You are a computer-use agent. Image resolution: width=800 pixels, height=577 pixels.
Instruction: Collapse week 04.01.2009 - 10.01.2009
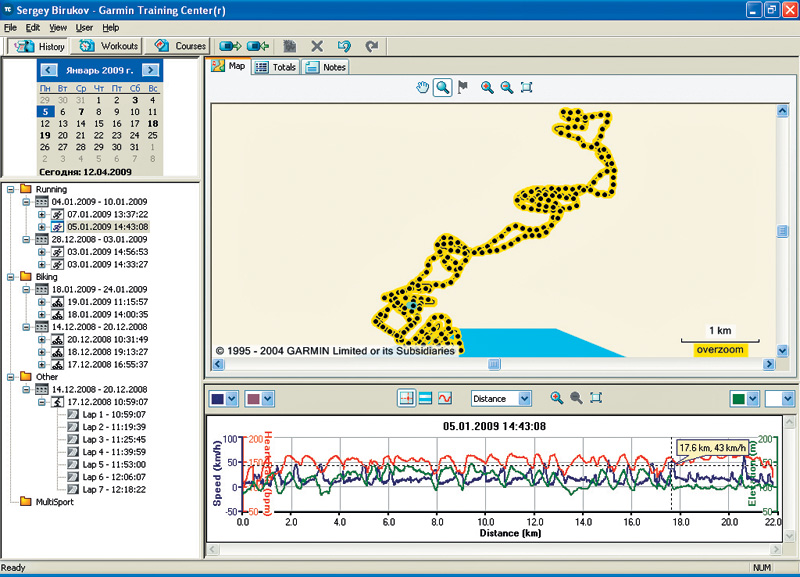click(x=26, y=202)
